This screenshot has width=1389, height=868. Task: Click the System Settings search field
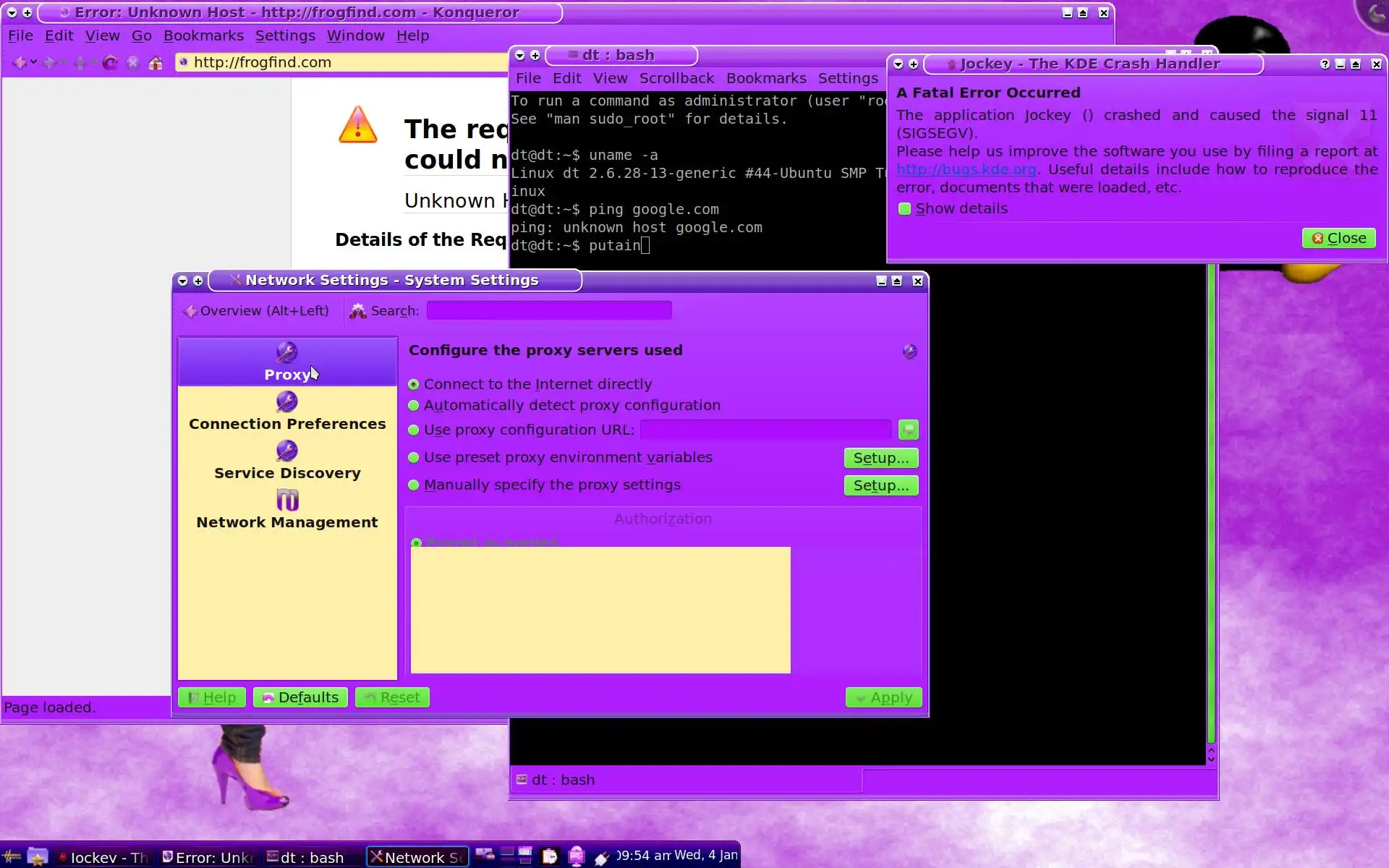[548, 310]
